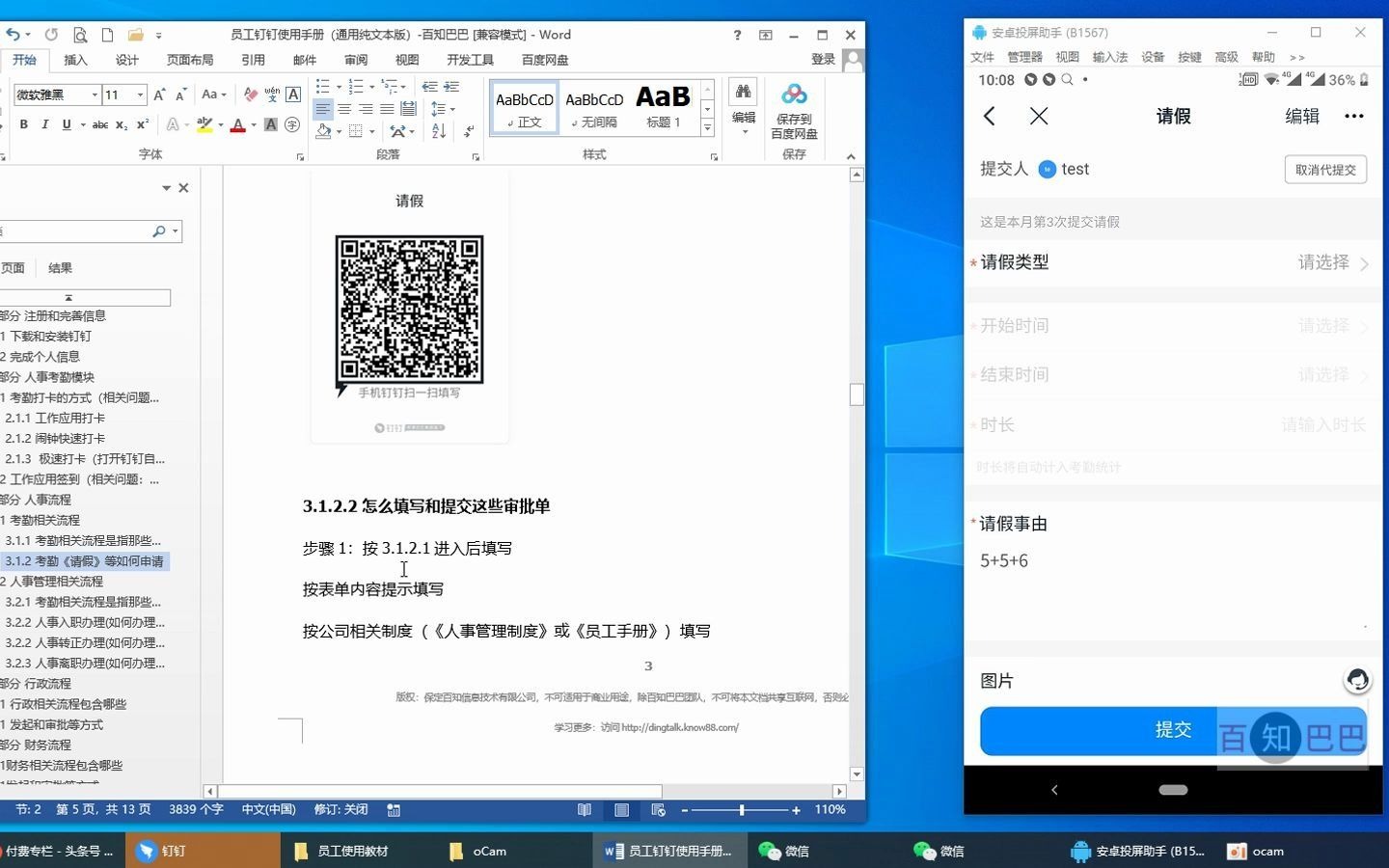The height and width of the screenshot is (868, 1389).
Task: Toggle Italic formatting in Word ribbon
Action: (44, 124)
